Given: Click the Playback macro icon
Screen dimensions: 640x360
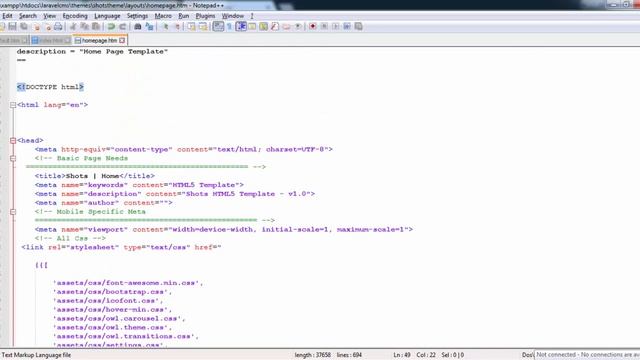Looking at the screenshot, I should (x=336, y=27).
